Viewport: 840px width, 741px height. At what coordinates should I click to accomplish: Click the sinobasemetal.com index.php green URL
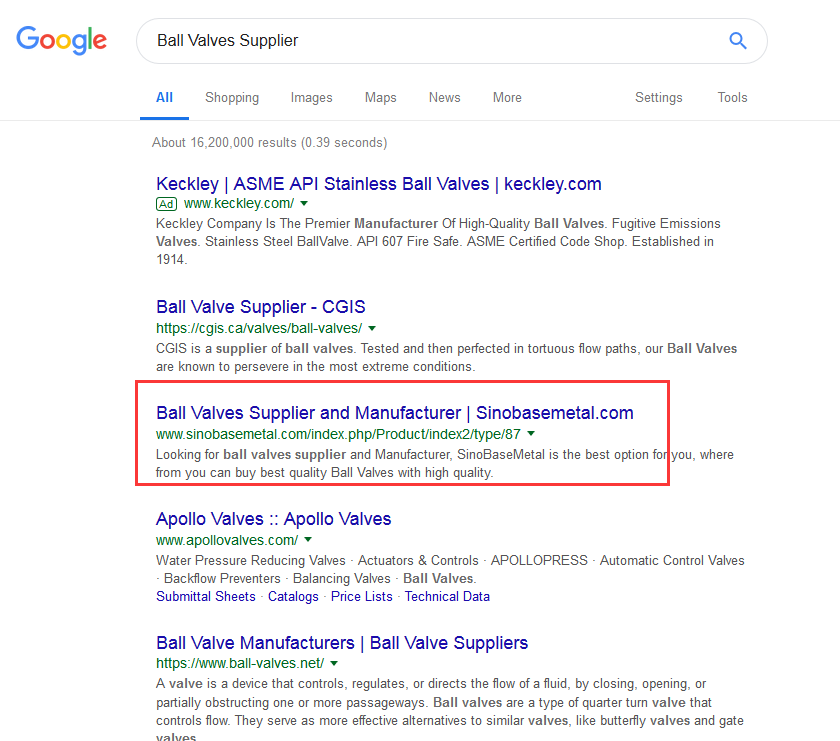click(338, 434)
